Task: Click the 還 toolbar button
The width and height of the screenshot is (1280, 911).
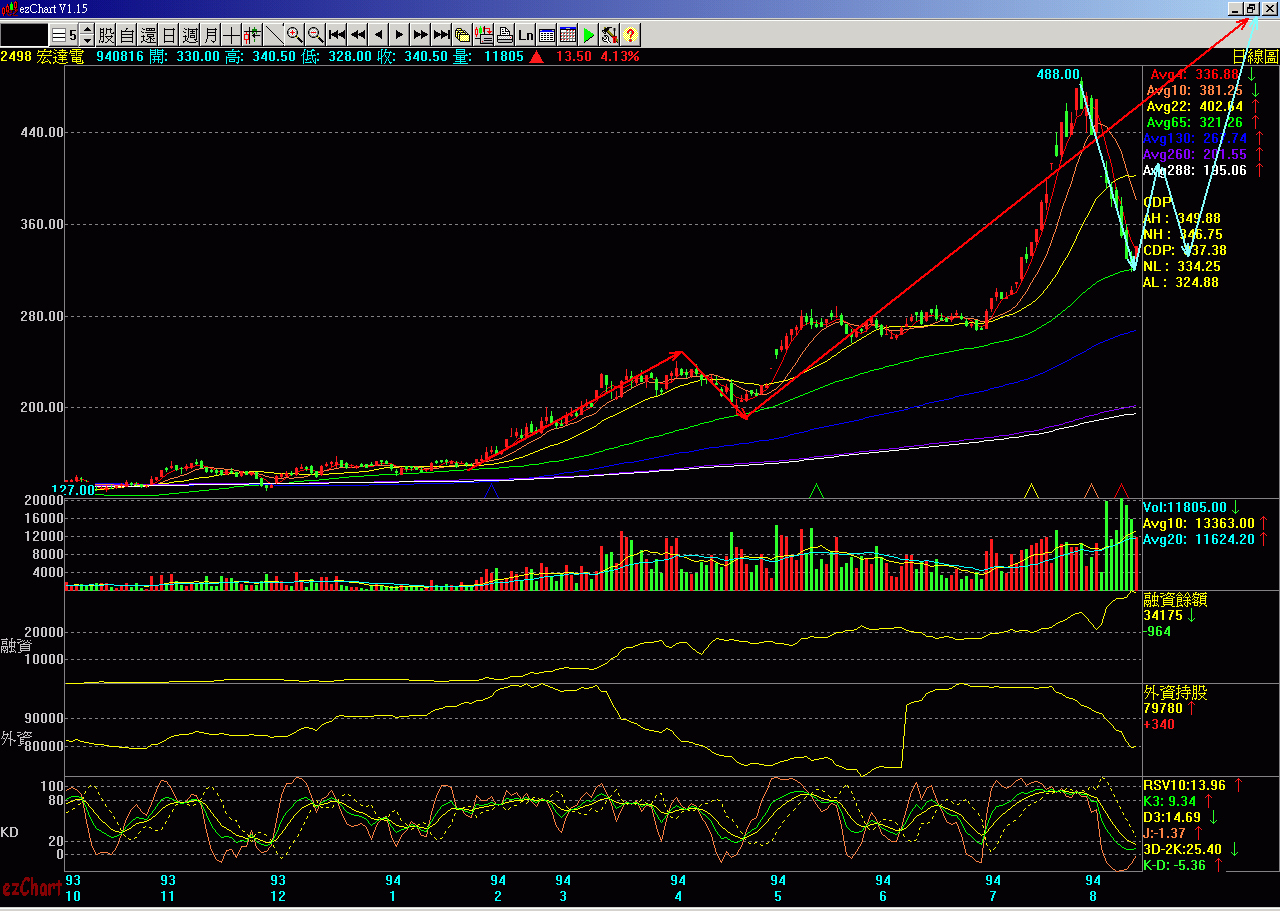Action: tap(148, 35)
